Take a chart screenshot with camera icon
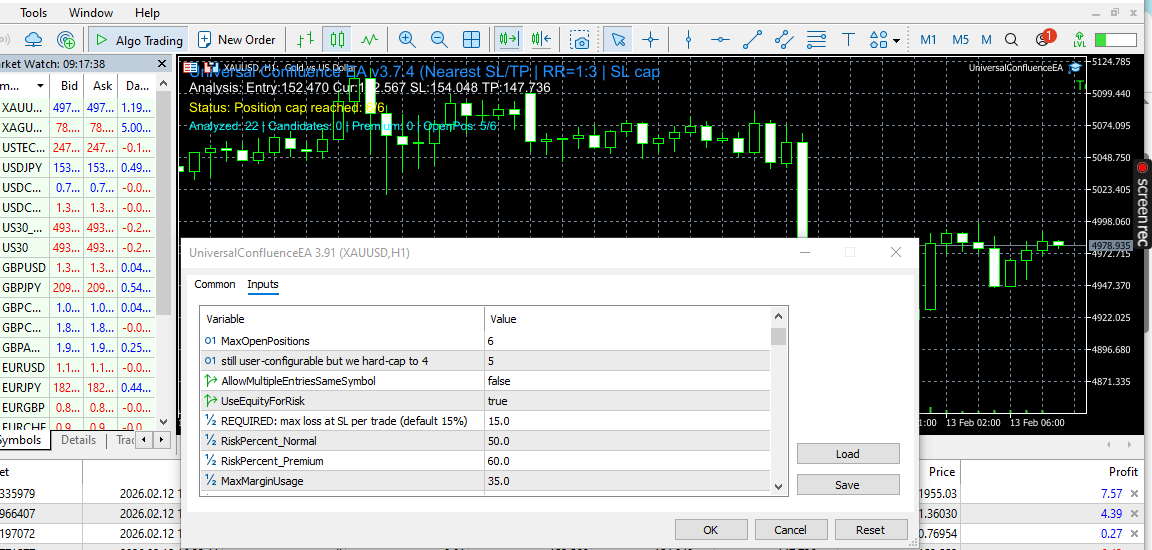 580,40
